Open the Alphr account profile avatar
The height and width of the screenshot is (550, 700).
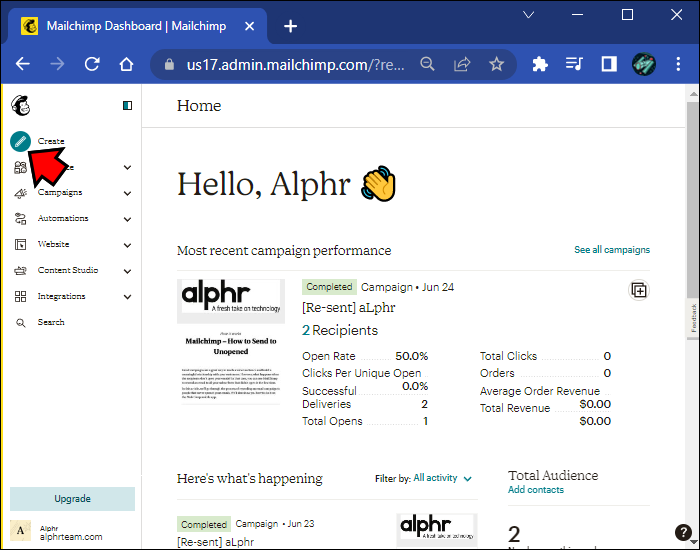[21, 530]
